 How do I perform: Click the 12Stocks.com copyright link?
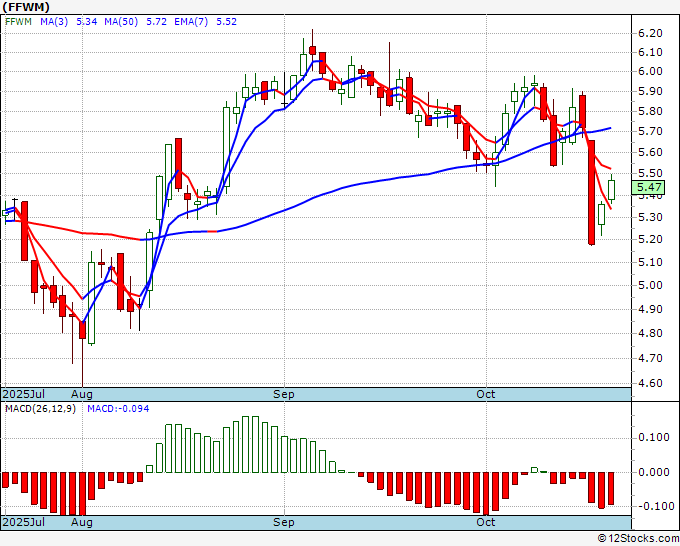(638, 539)
